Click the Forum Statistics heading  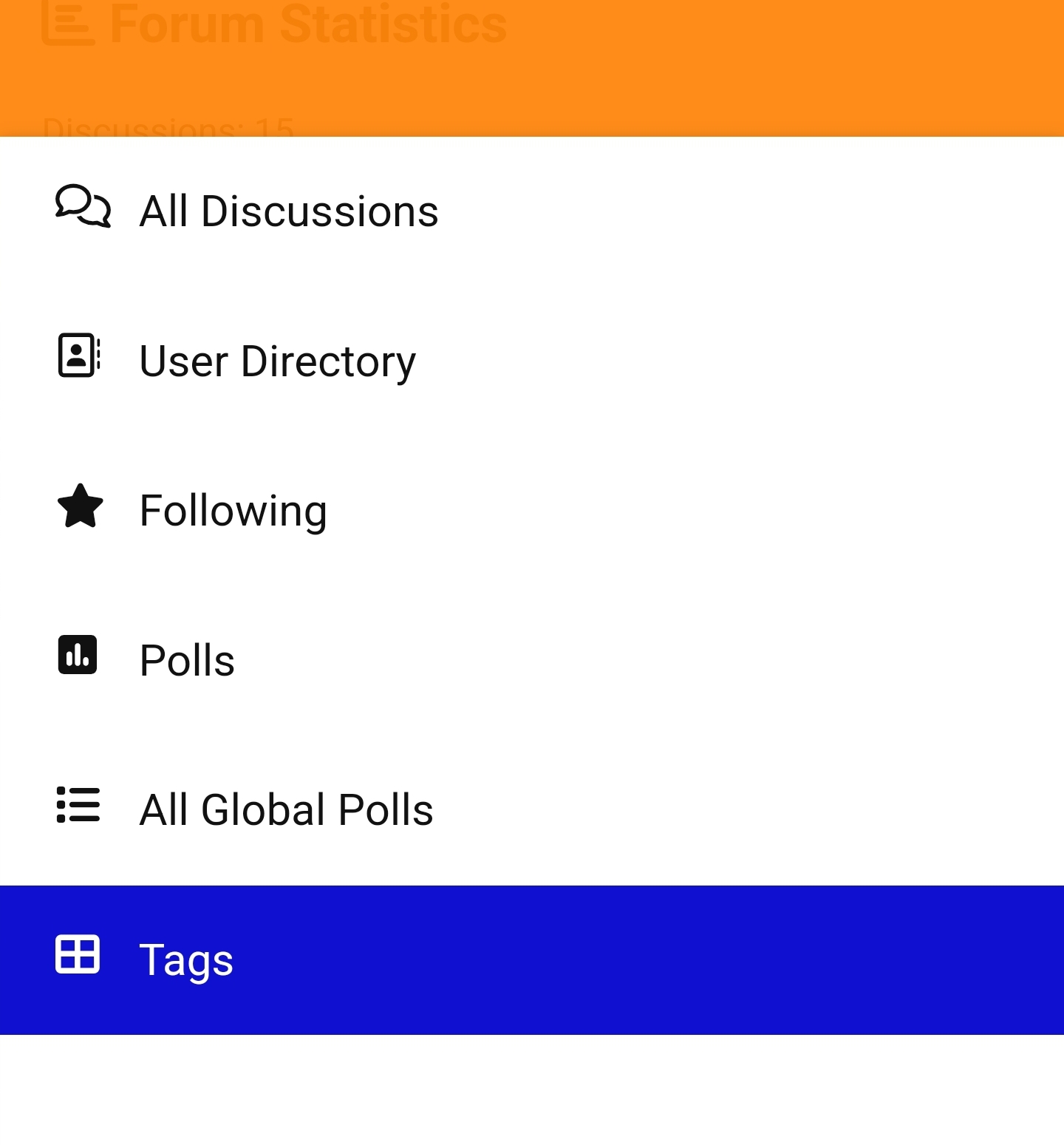pyautogui.click(x=308, y=24)
